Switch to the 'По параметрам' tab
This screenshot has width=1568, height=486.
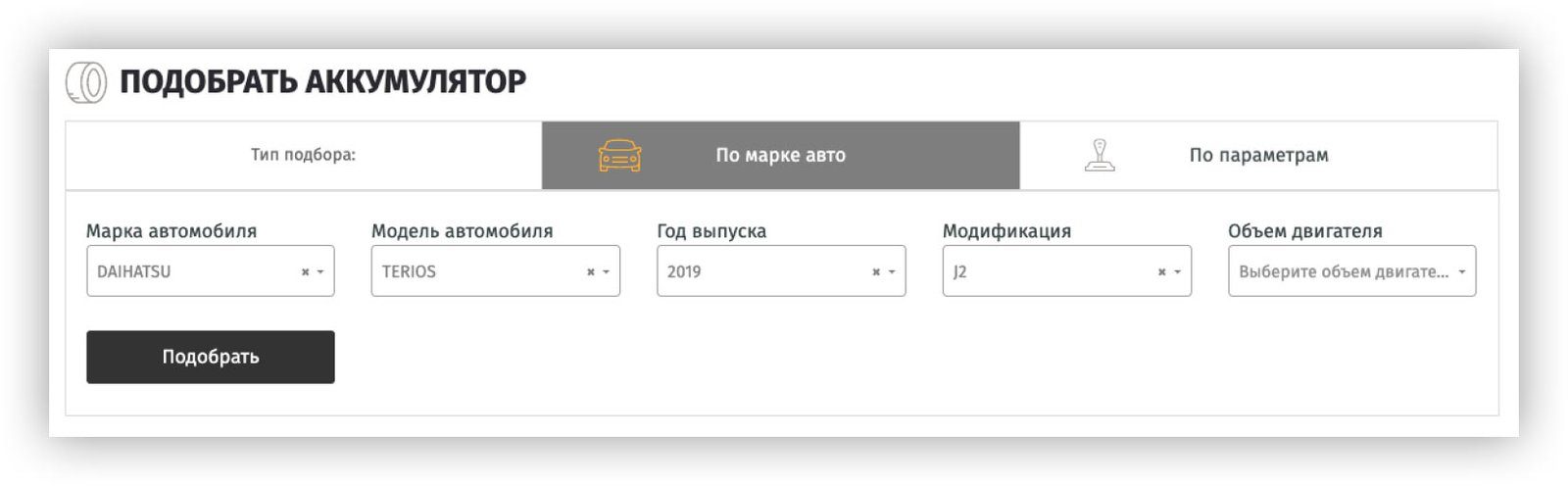[x=1258, y=156]
